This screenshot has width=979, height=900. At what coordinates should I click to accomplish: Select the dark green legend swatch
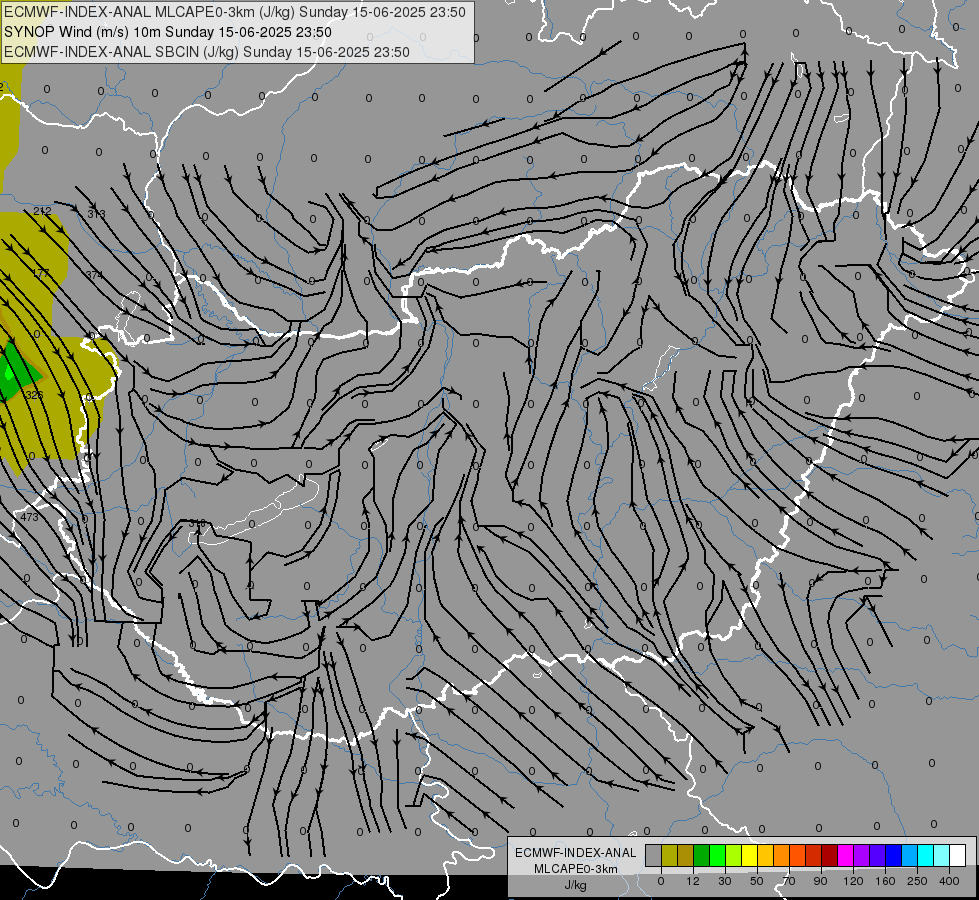coord(702,855)
